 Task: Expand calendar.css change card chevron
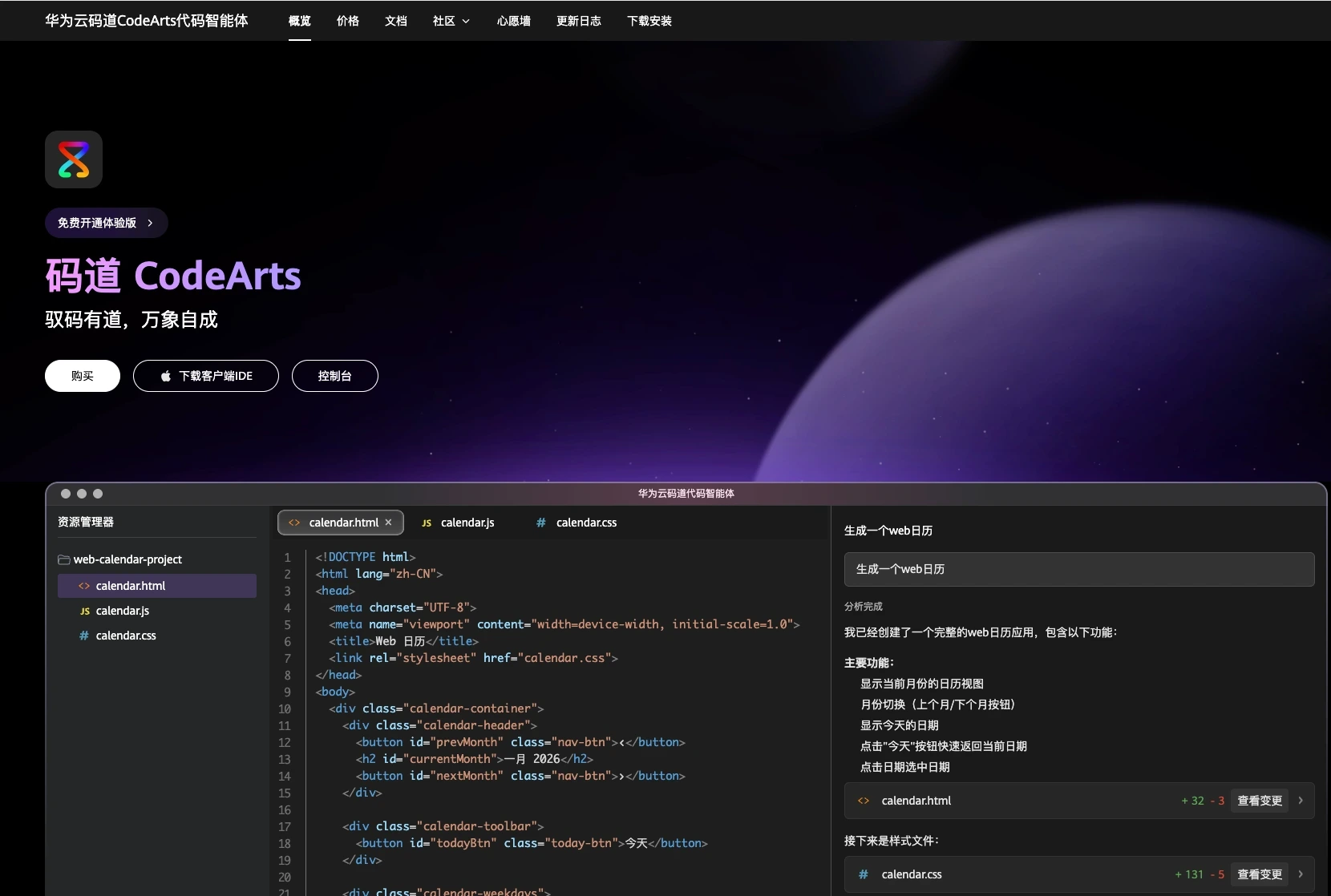tap(1301, 874)
